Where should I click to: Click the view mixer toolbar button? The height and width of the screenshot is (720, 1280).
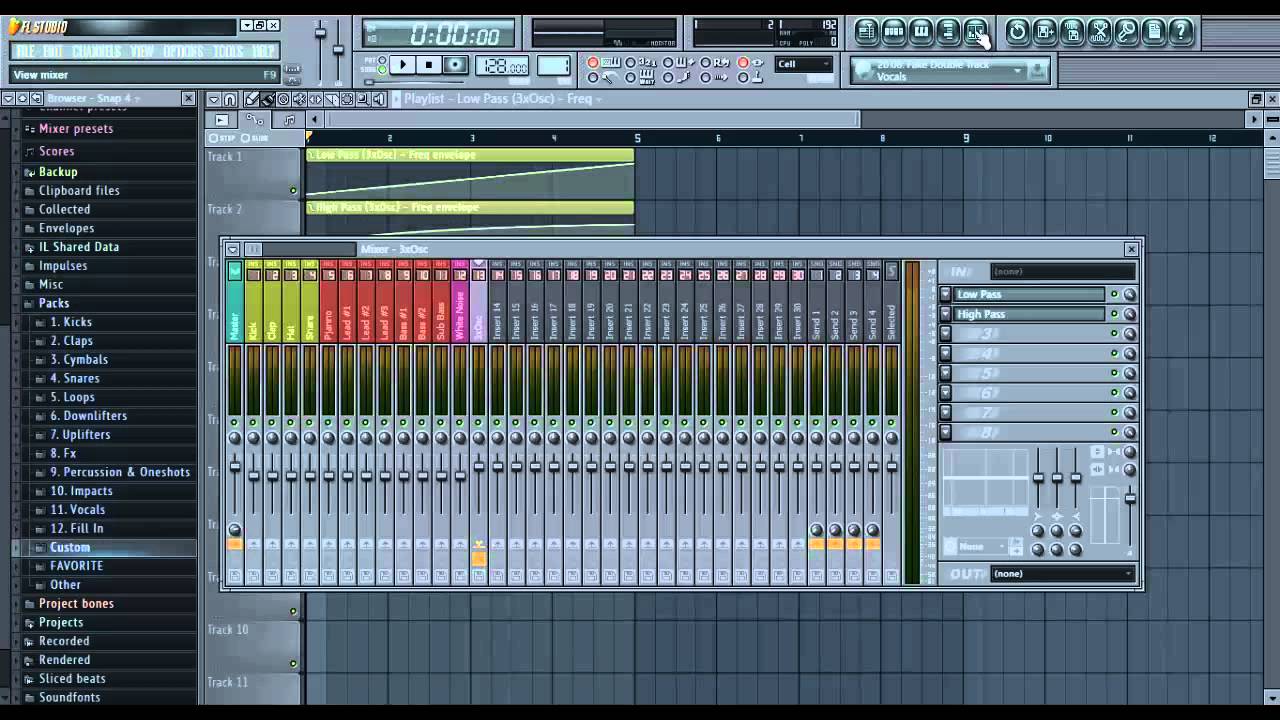pyautogui.click(x=975, y=32)
